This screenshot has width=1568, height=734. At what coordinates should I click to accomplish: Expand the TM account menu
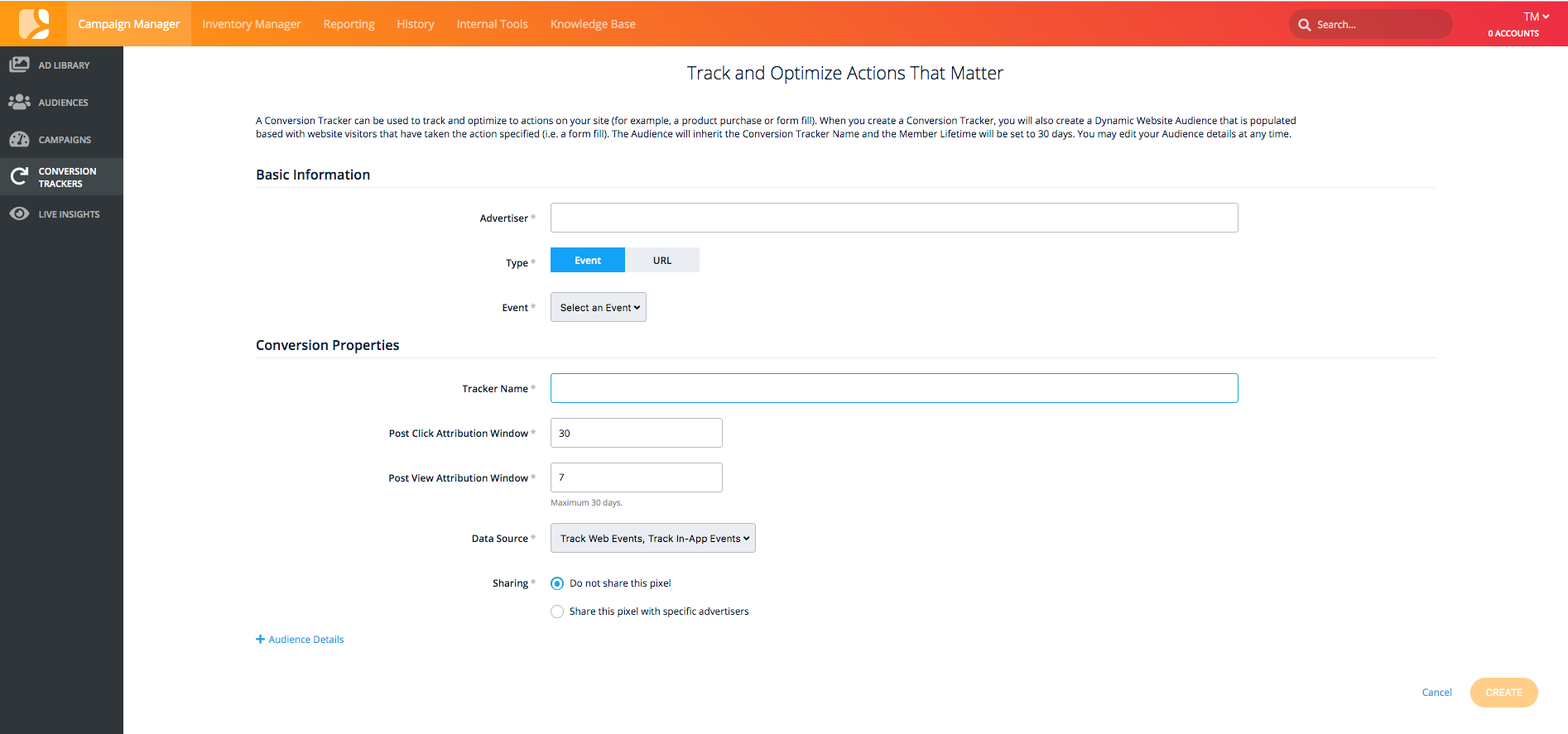tap(1536, 17)
